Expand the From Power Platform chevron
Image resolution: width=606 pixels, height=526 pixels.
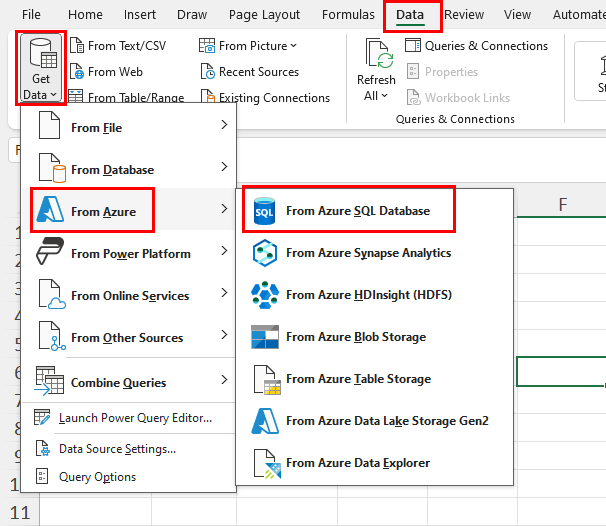click(x=224, y=250)
